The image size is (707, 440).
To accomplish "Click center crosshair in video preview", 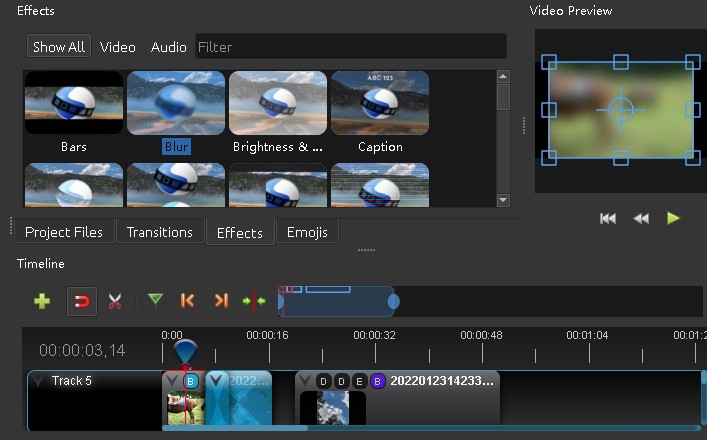I will (x=621, y=110).
